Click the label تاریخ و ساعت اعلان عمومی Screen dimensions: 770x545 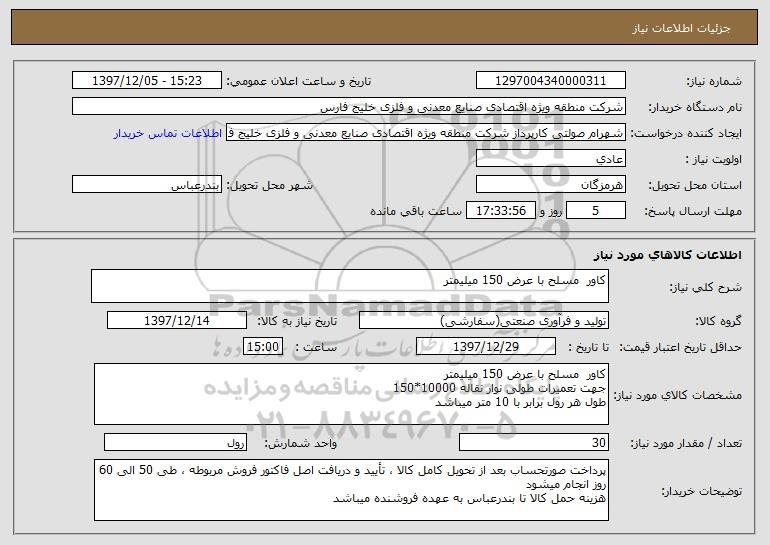[299, 82]
